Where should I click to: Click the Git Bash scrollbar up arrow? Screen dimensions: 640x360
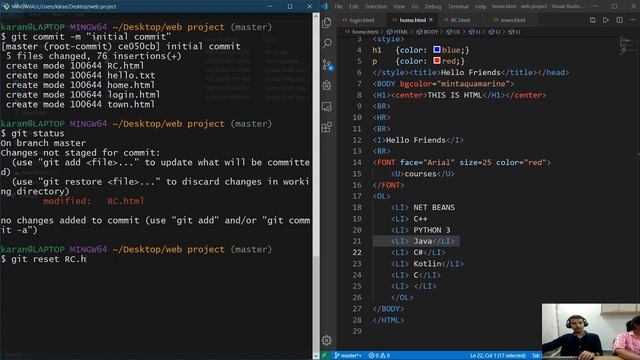[x=316, y=16]
